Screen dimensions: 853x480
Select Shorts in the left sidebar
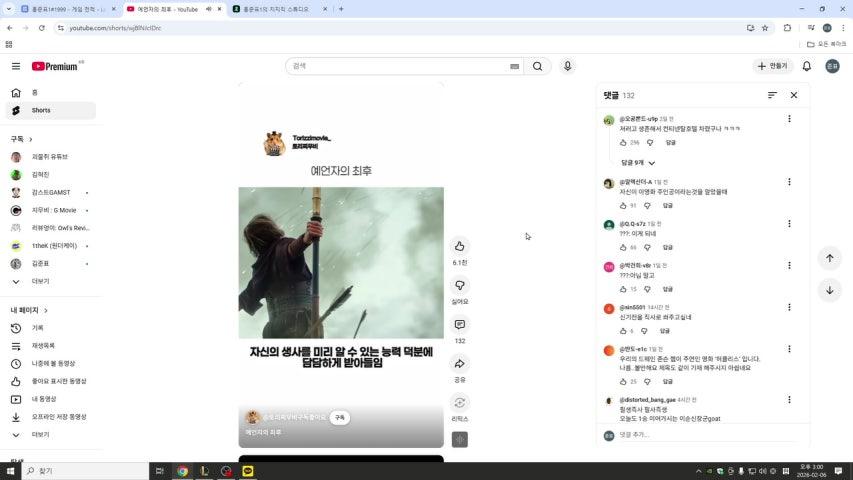(x=41, y=110)
